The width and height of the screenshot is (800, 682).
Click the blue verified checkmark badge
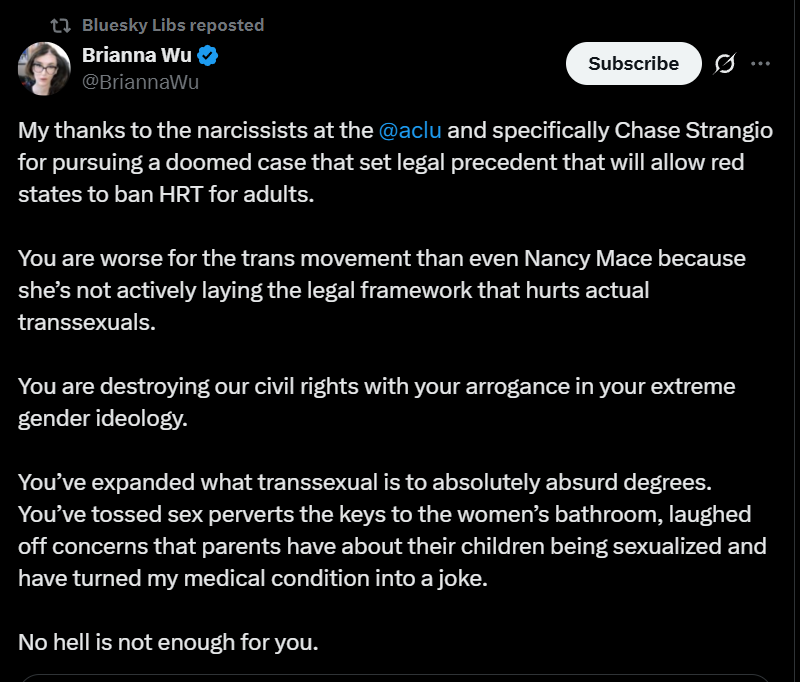pyautogui.click(x=208, y=56)
